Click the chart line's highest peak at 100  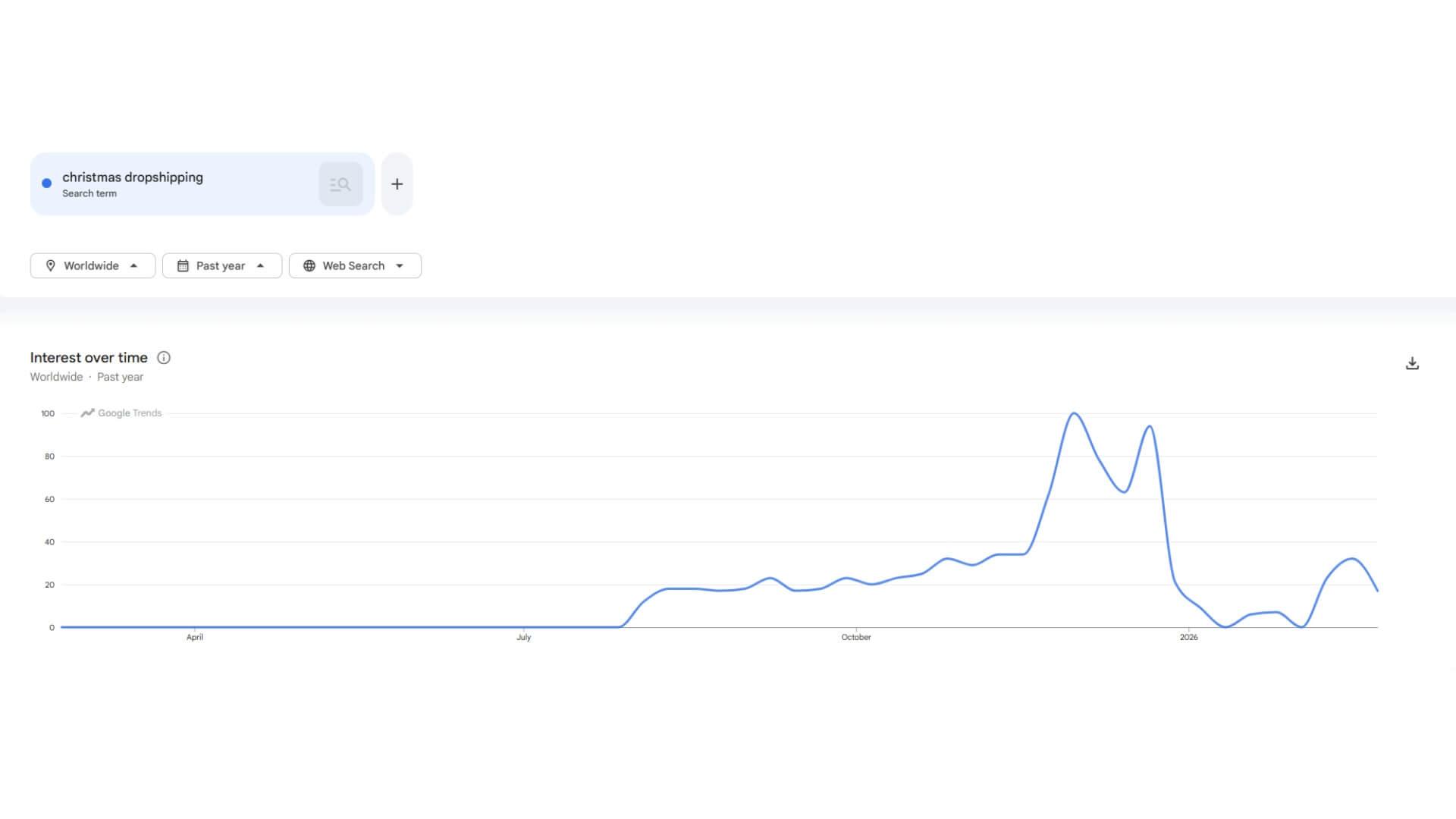coord(1074,414)
